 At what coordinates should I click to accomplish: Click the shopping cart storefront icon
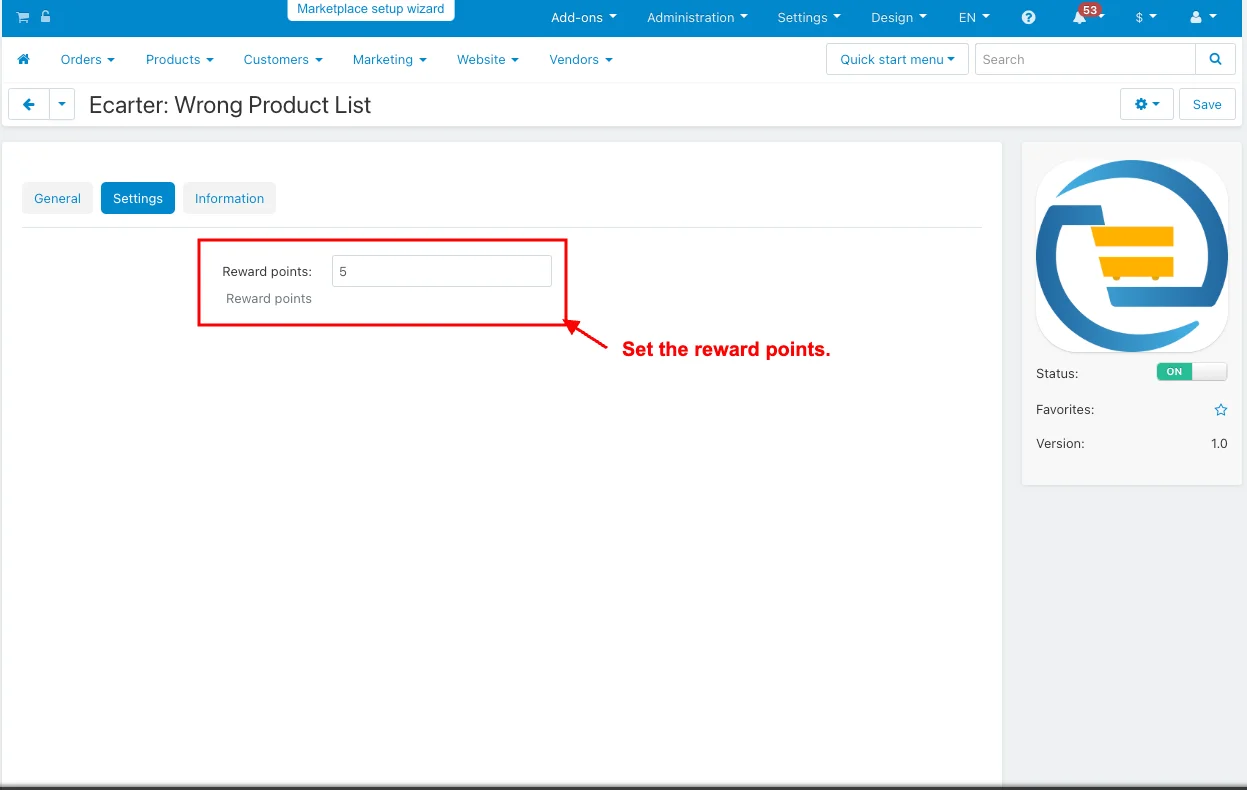(22, 18)
